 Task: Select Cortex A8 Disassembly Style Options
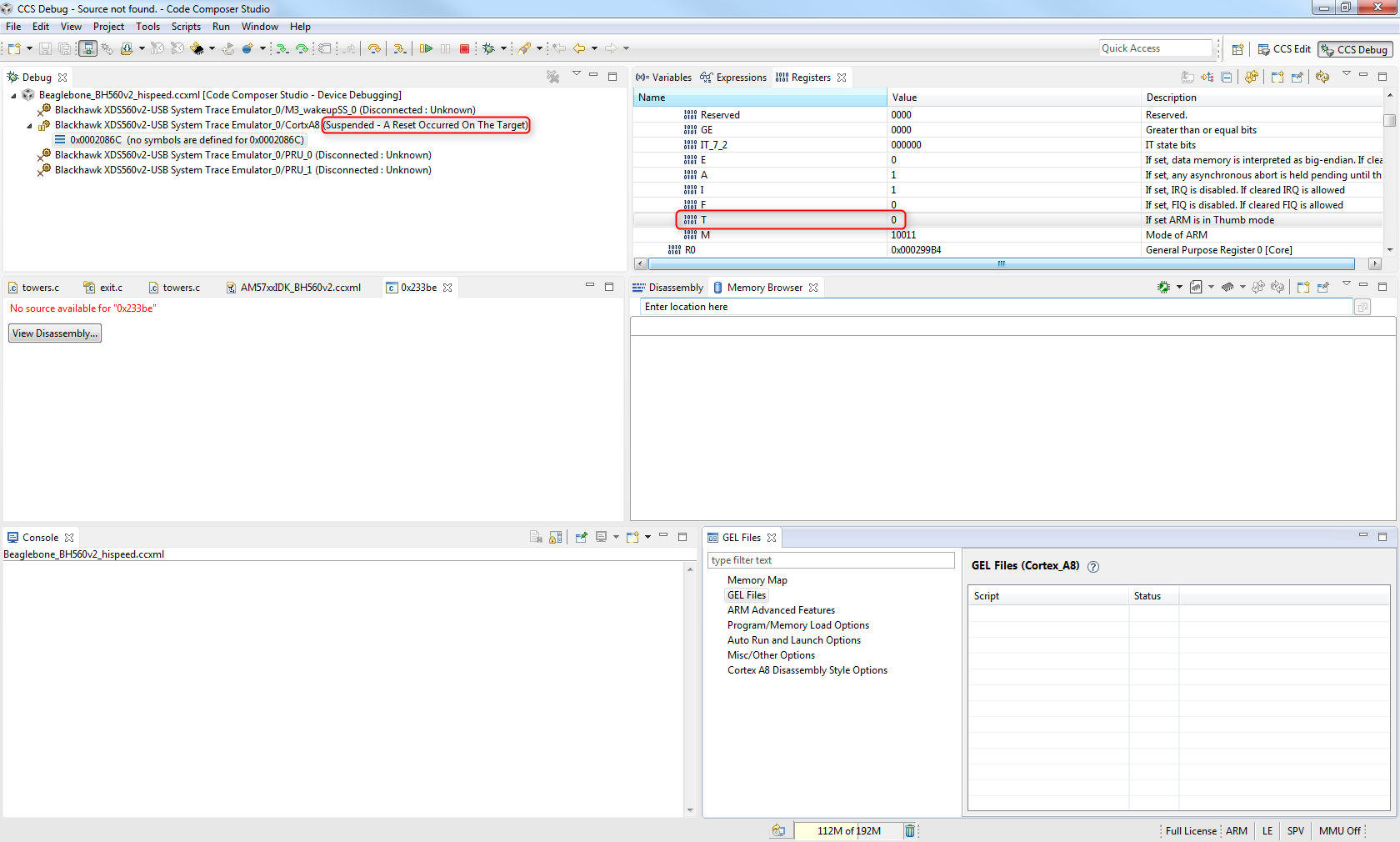click(x=807, y=670)
